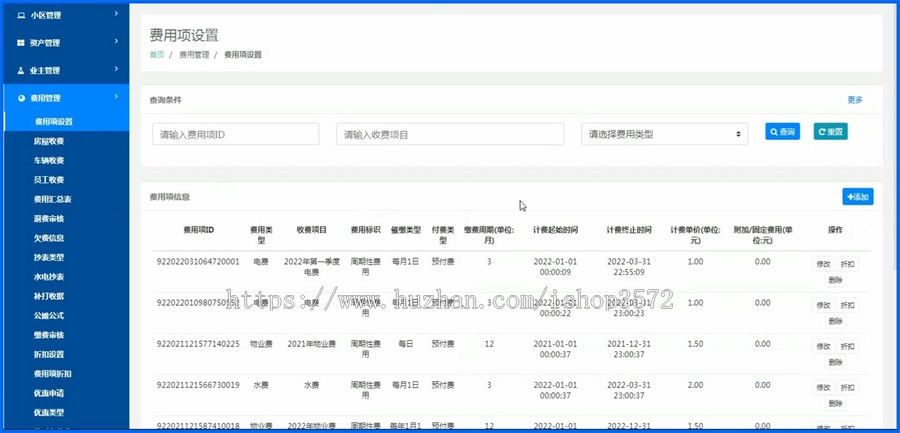
Task: Open 退费审核 in the sidebar
Action: point(49,219)
